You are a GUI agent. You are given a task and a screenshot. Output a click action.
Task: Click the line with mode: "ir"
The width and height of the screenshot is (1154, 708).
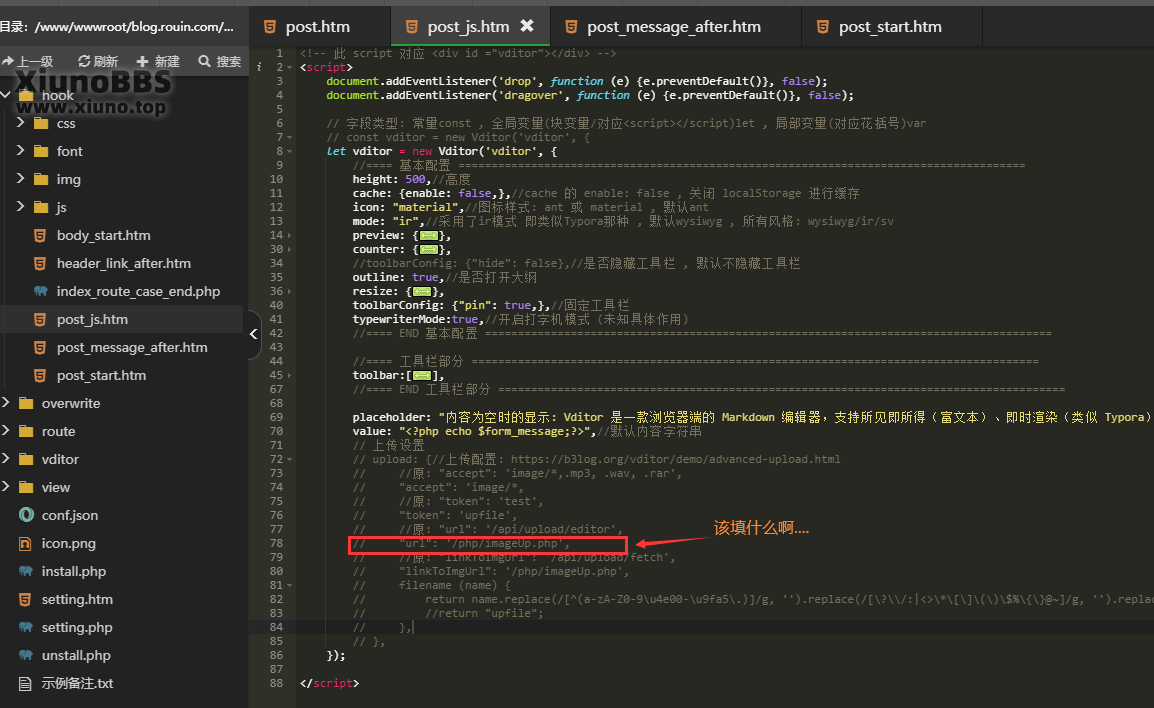coord(623,221)
